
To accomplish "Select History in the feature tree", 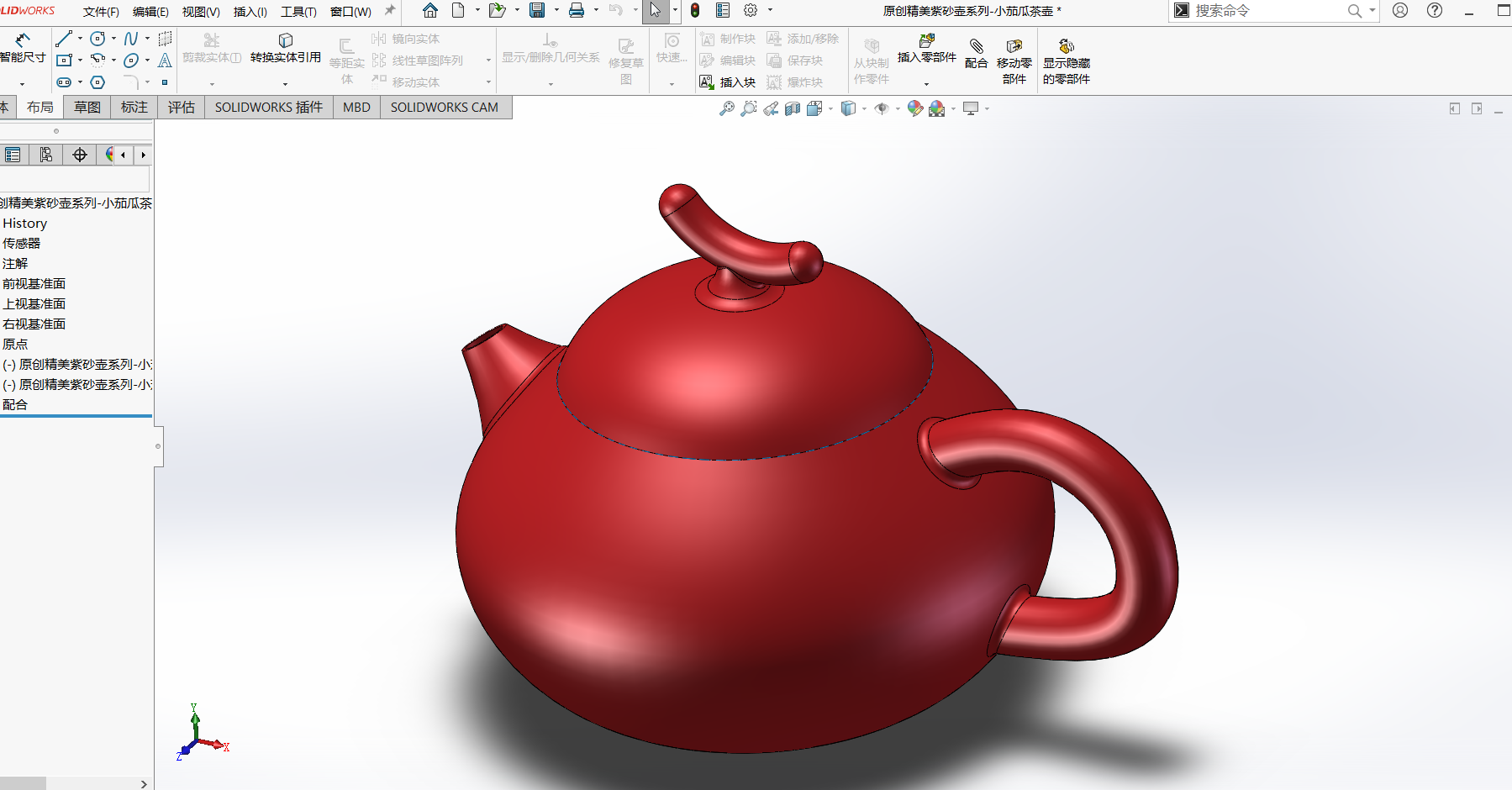I will (x=24, y=223).
